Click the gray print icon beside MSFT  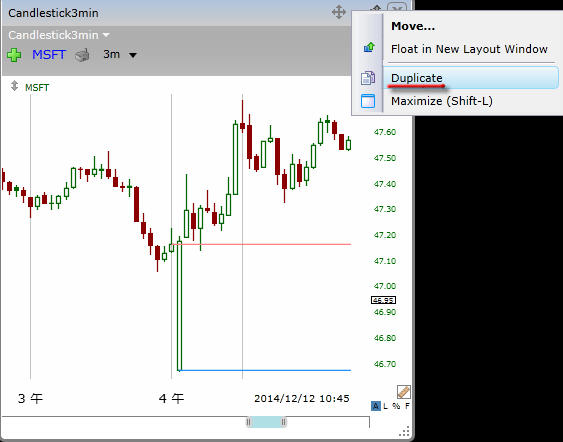point(82,55)
